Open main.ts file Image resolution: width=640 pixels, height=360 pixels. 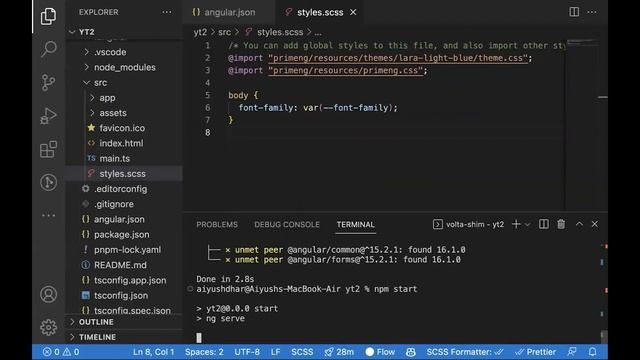coord(124,158)
